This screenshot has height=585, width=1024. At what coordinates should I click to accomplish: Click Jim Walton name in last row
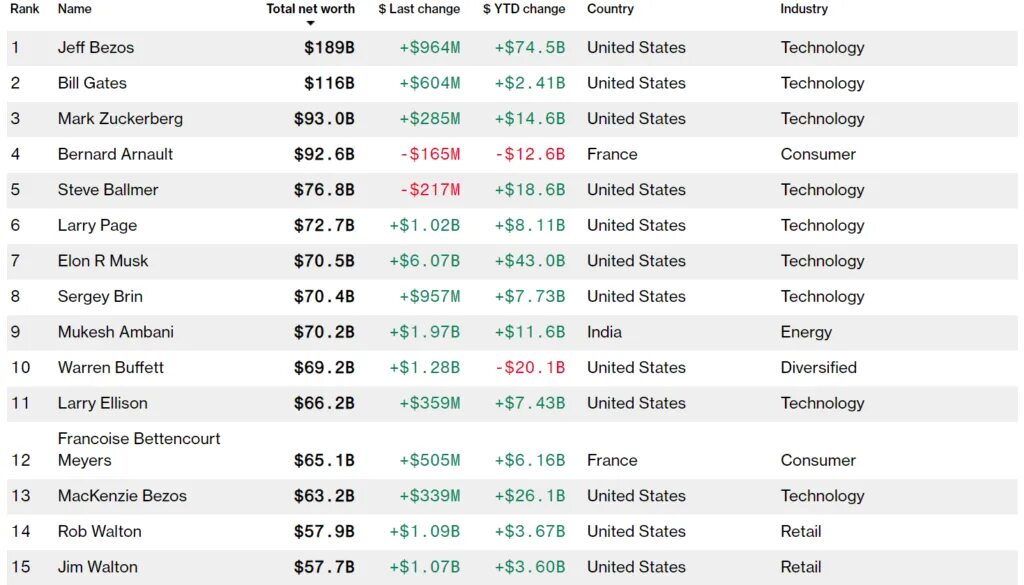click(x=97, y=567)
